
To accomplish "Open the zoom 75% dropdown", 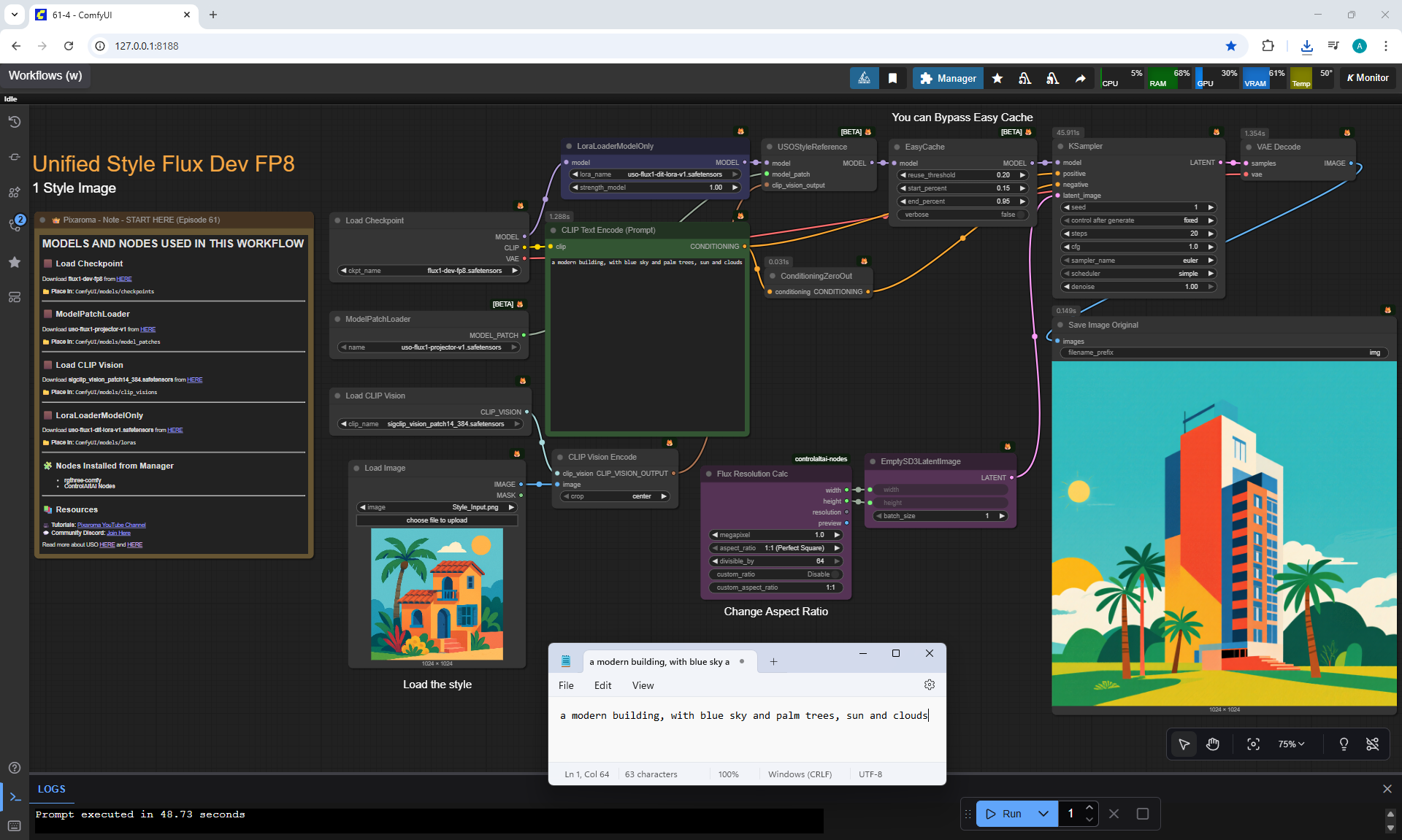I will pos(1290,744).
